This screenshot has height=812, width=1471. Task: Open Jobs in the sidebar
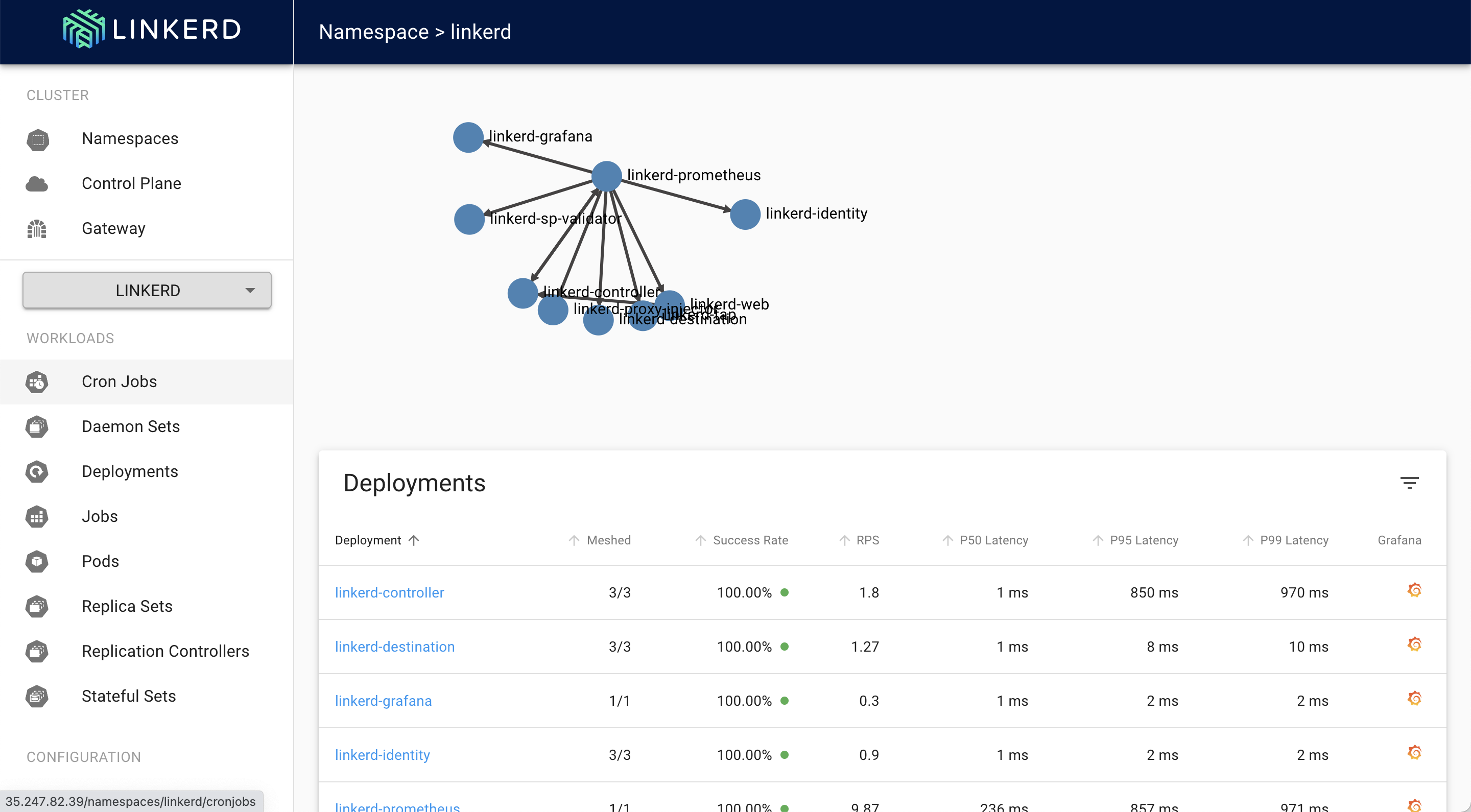point(147,516)
